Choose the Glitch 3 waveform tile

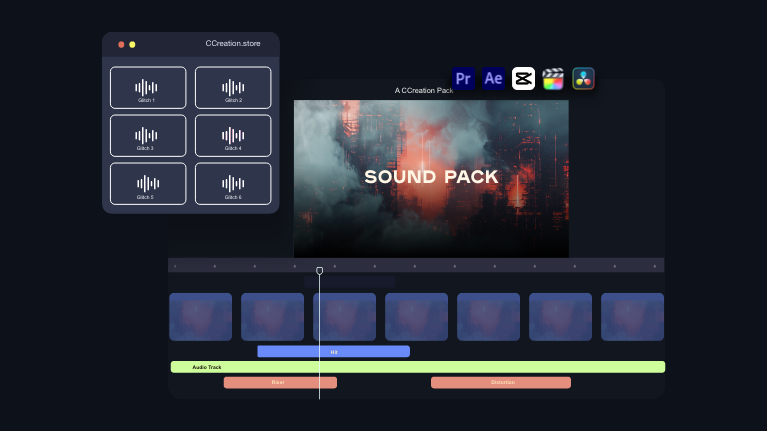[x=148, y=136]
